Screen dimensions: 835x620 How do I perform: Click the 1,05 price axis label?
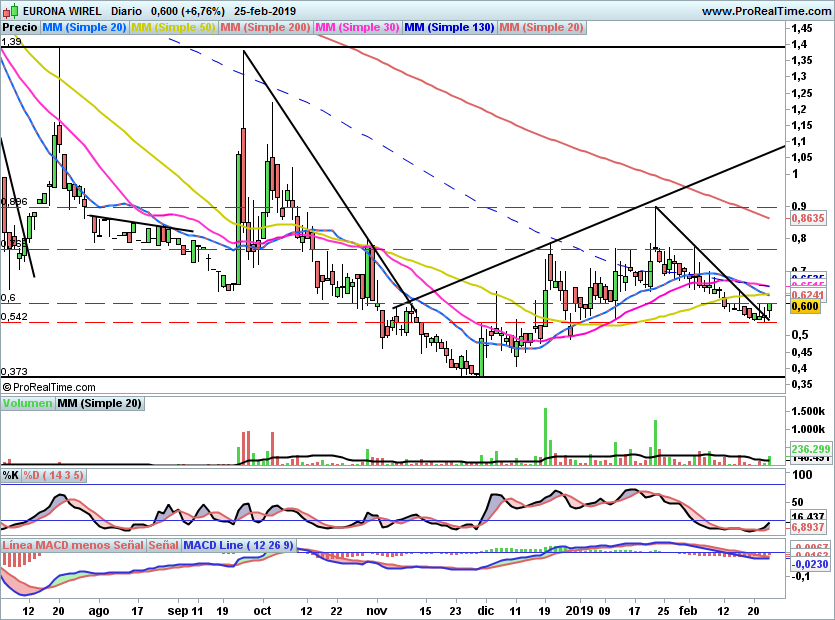pyautogui.click(x=802, y=157)
